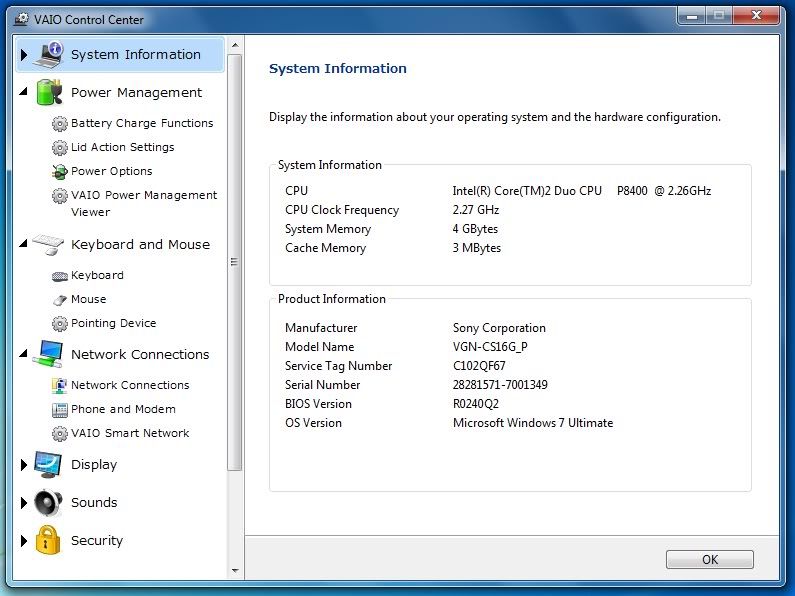
Task: Expand the System Information tree arrow
Action: (23, 54)
